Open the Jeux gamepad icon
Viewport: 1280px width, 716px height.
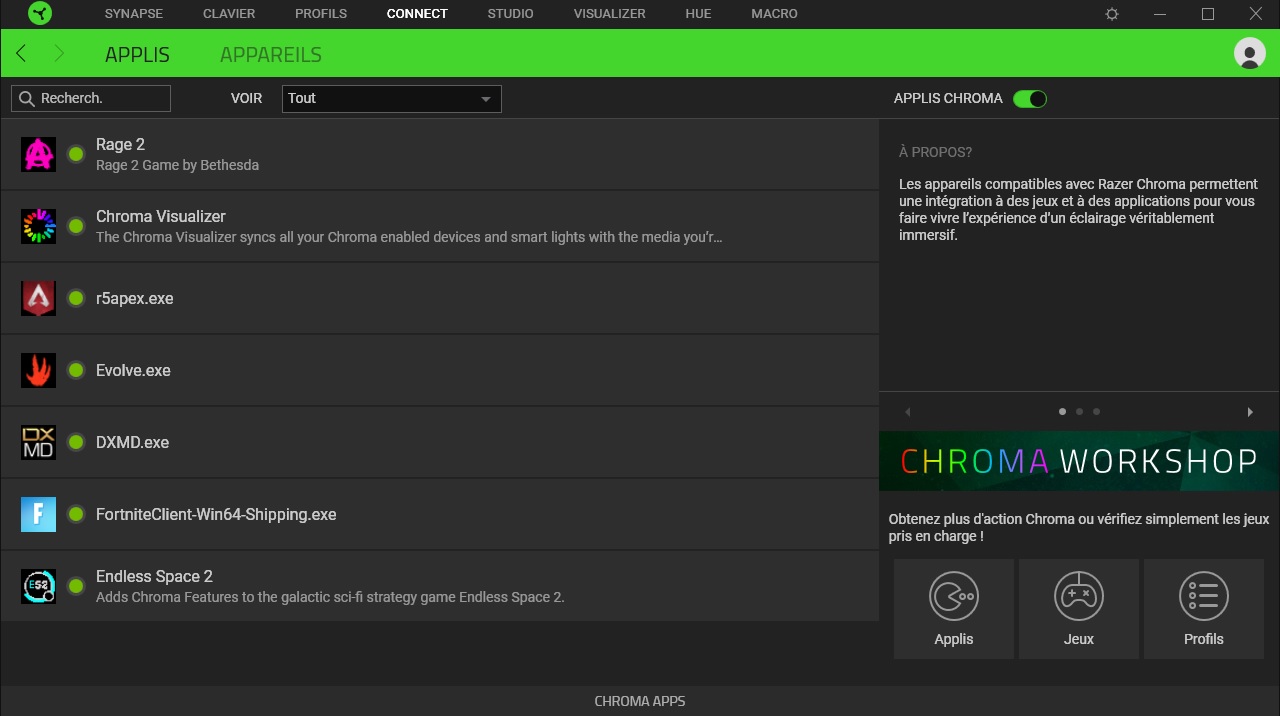click(1078, 596)
